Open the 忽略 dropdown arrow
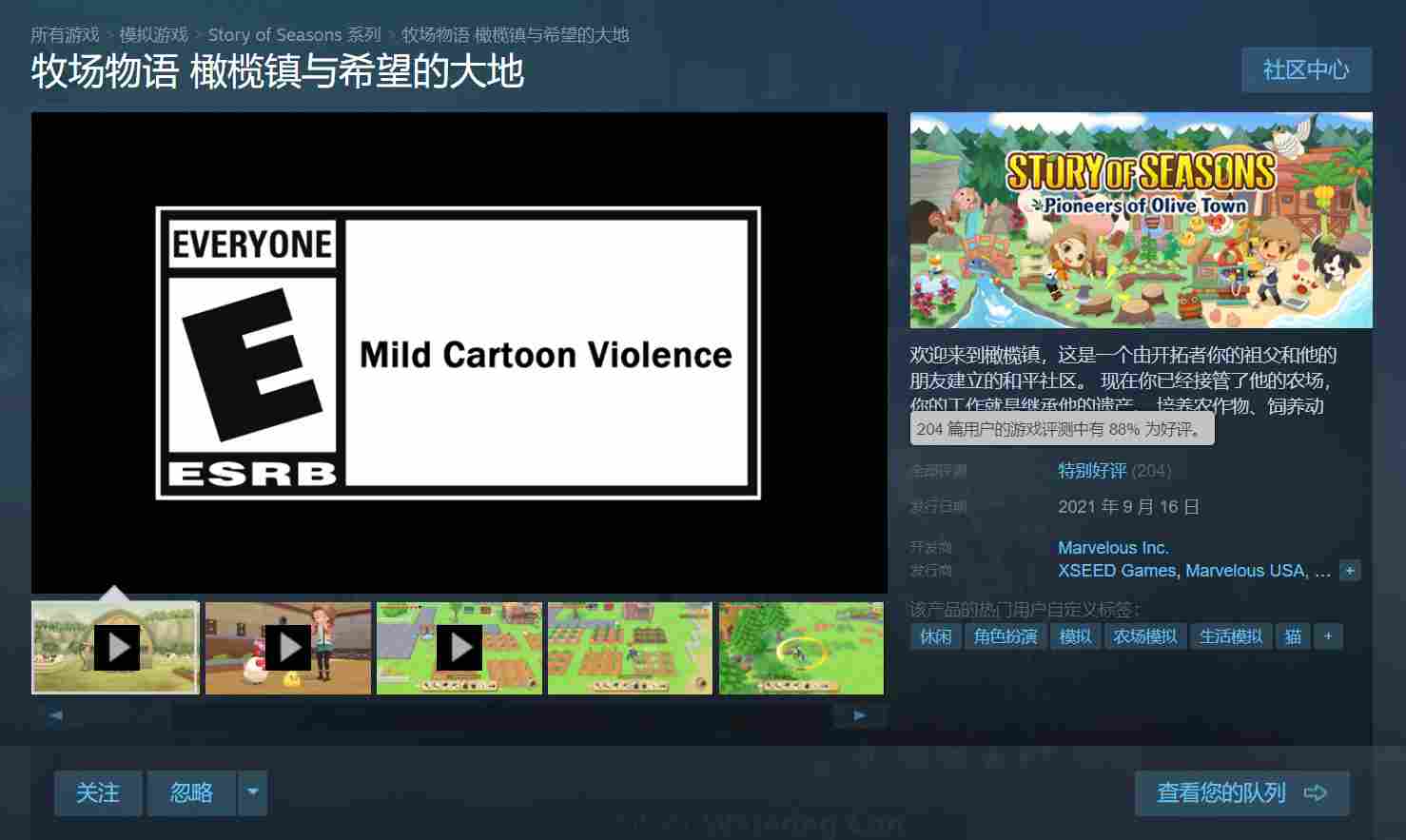The height and width of the screenshot is (840, 1406). (x=252, y=792)
